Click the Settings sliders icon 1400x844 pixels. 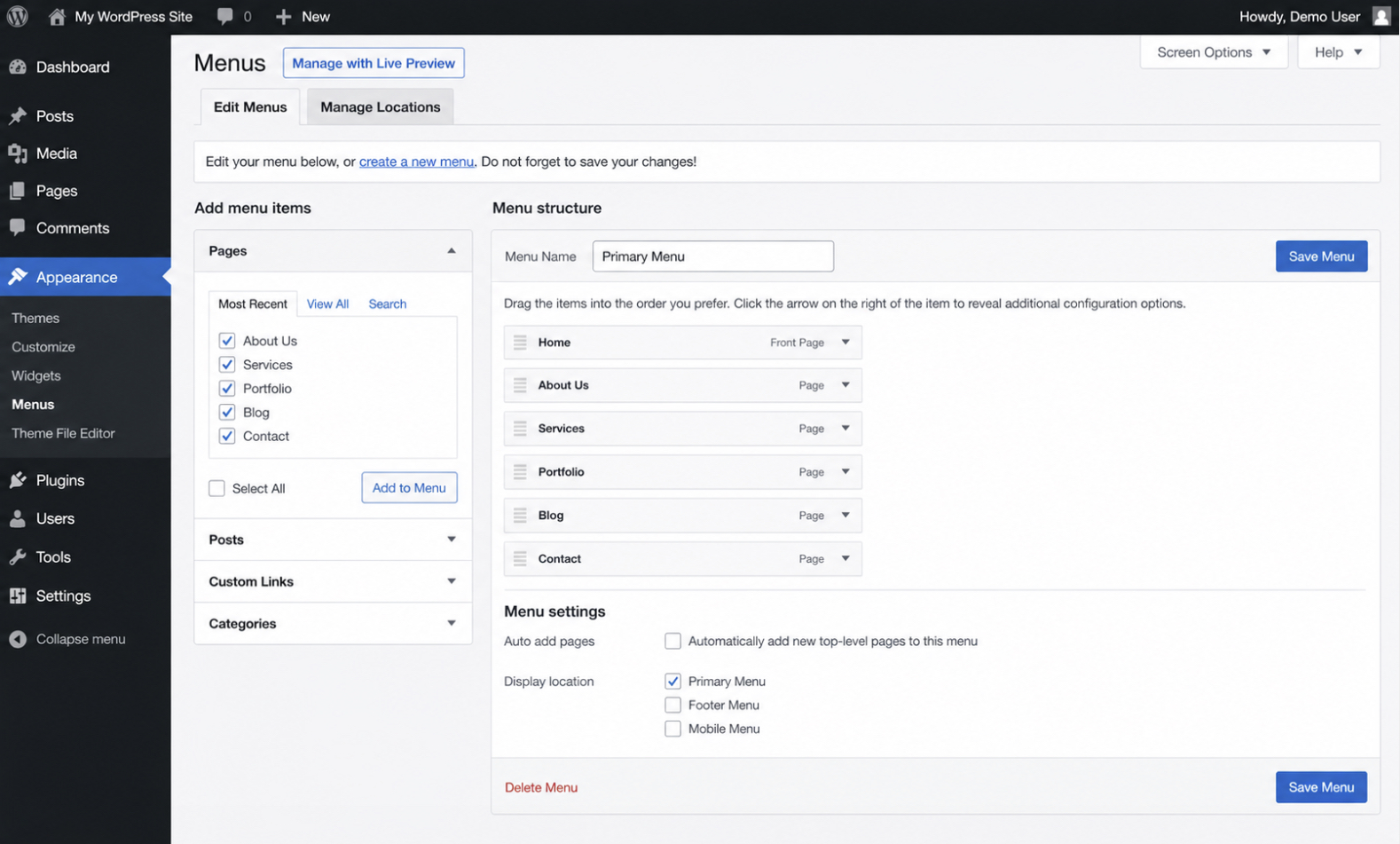(18, 596)
